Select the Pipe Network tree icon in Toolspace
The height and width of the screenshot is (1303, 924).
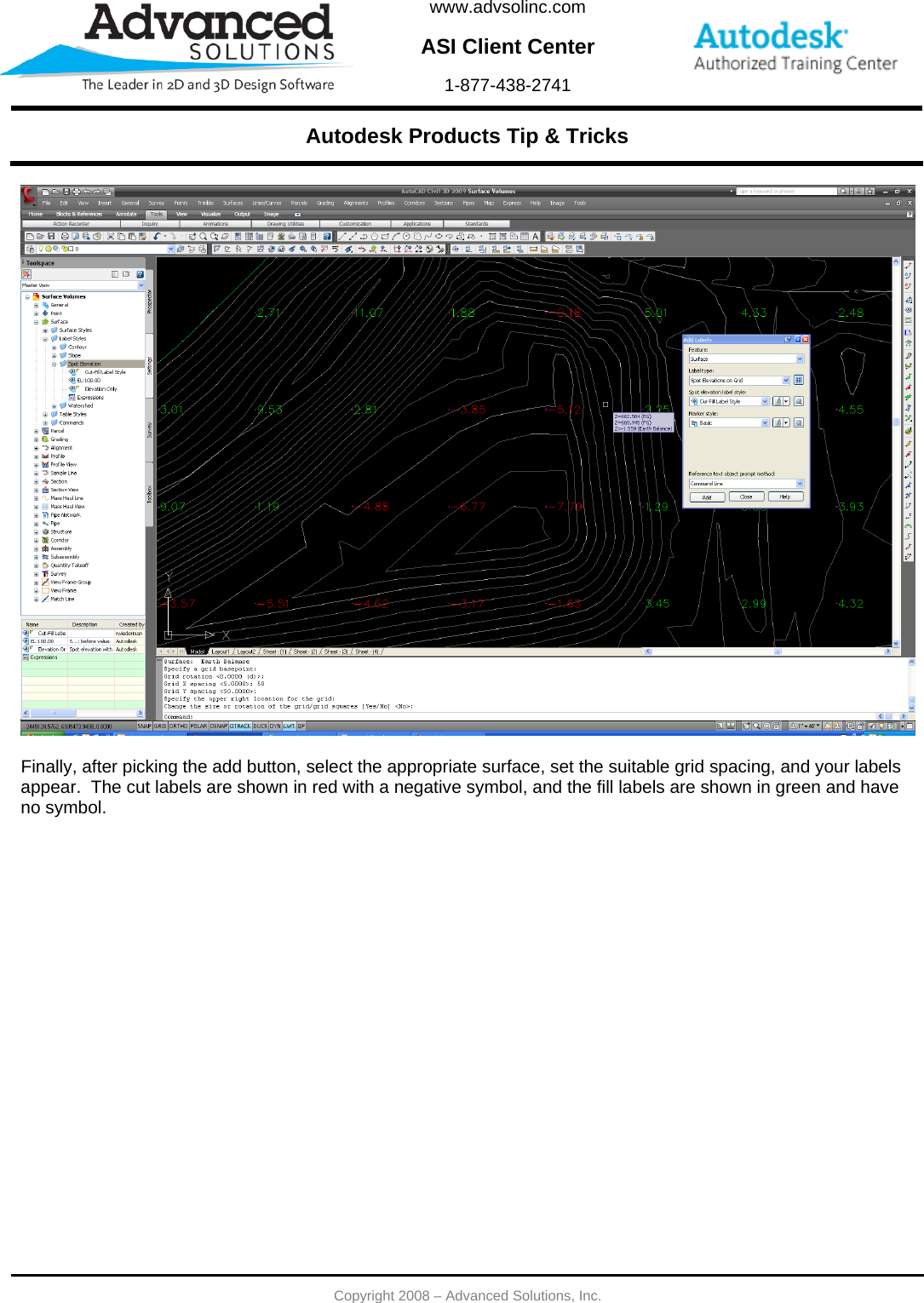[x=45, y=515]
